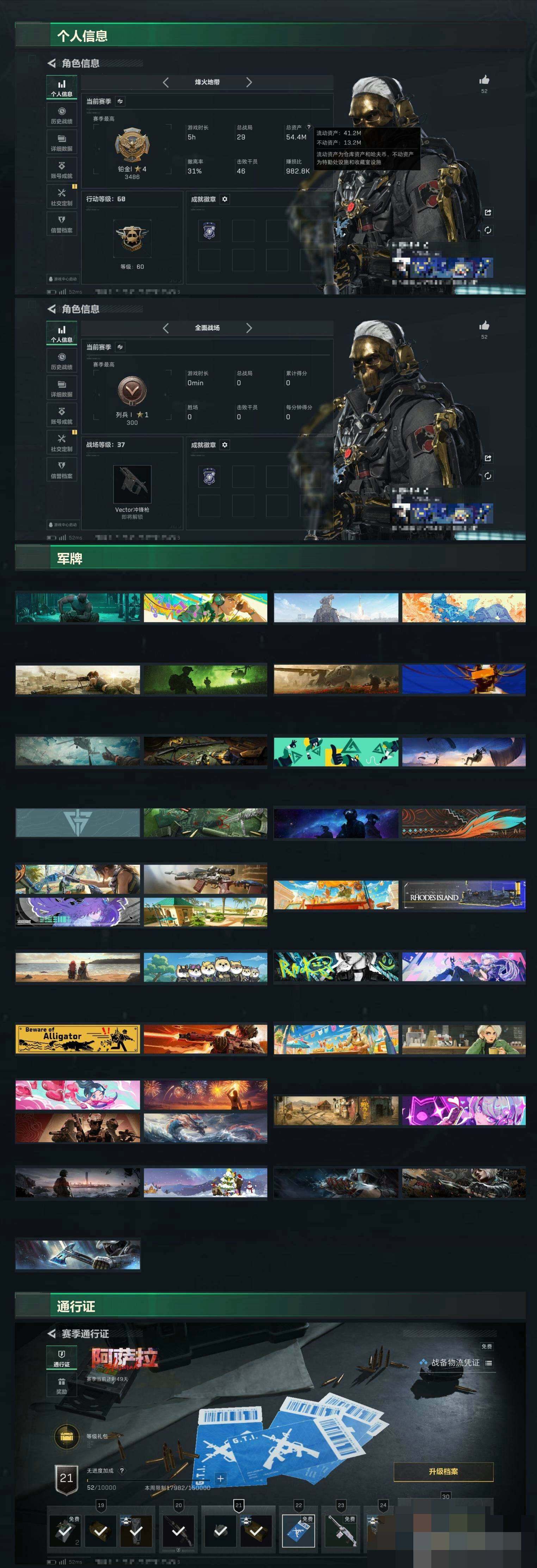Select the Christmas tree snowman dog tag

pos(205,1183)
